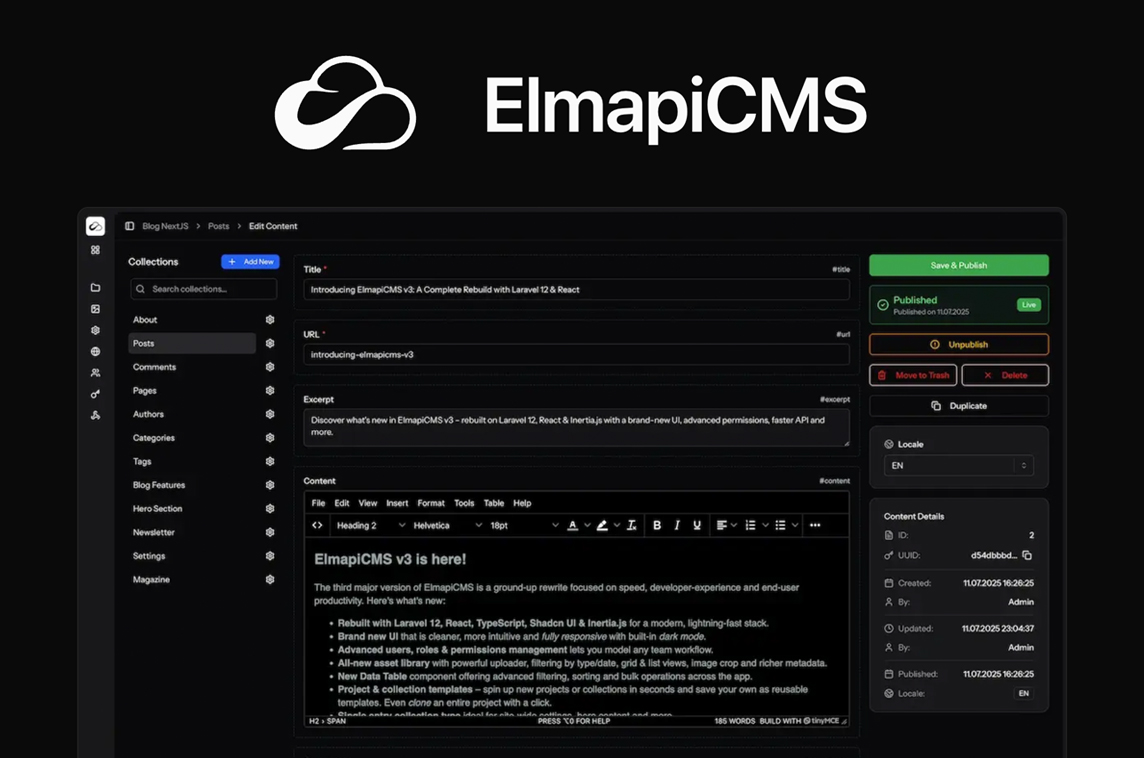Image resolution: width=1144 pixels, height=758 pixels.
Task: Click into the URL slug field
Action: coord(576,355)
